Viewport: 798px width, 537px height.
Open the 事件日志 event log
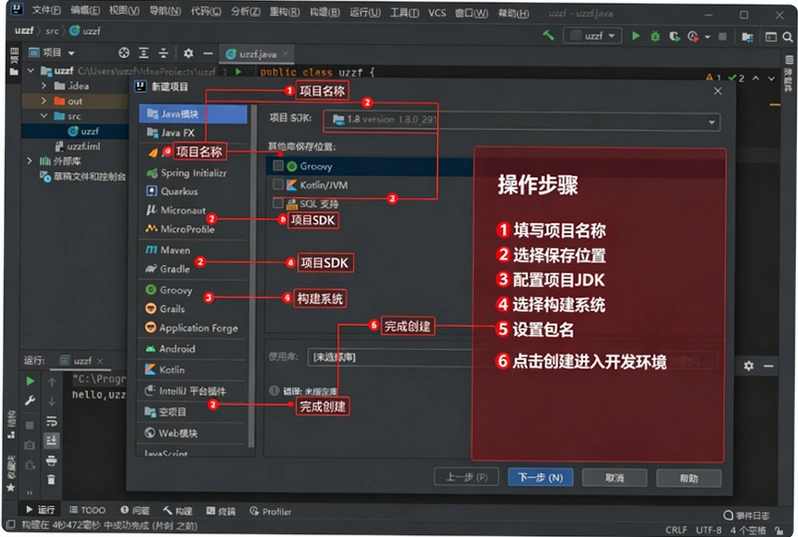(x=747, y=515)
